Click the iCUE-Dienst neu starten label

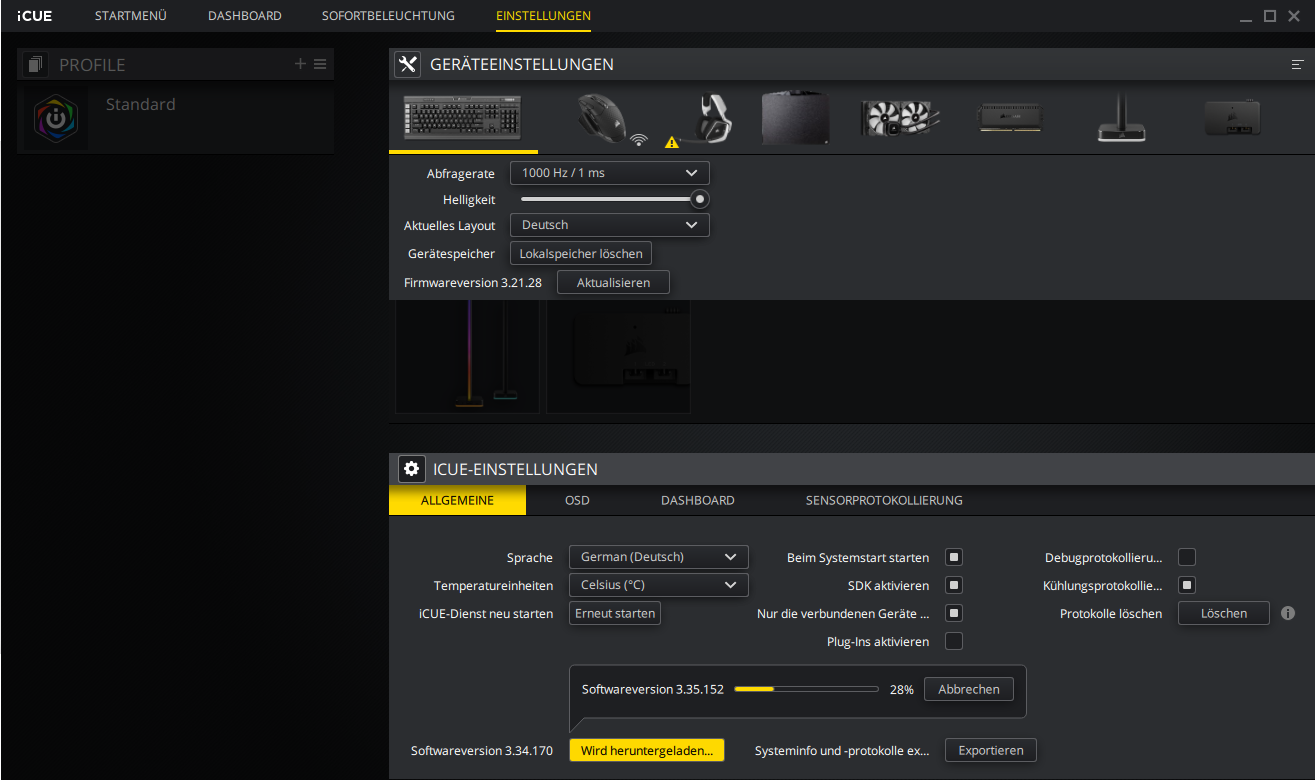point(486,613)
